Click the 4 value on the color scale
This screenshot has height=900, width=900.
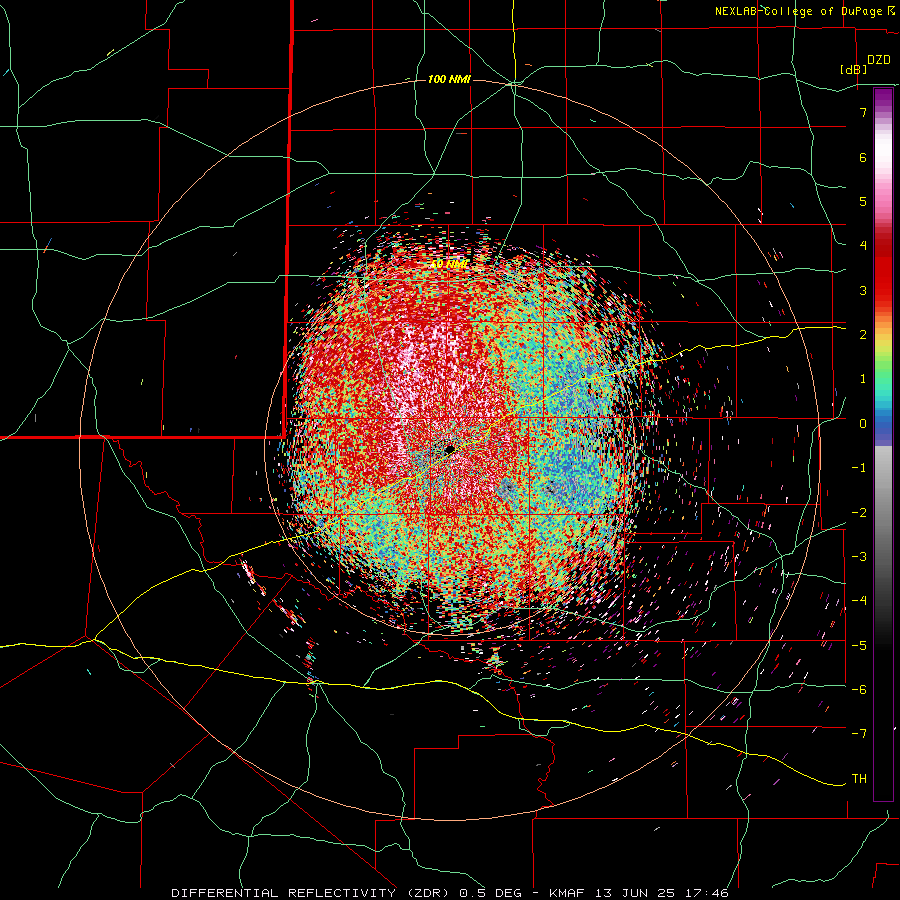863,246
